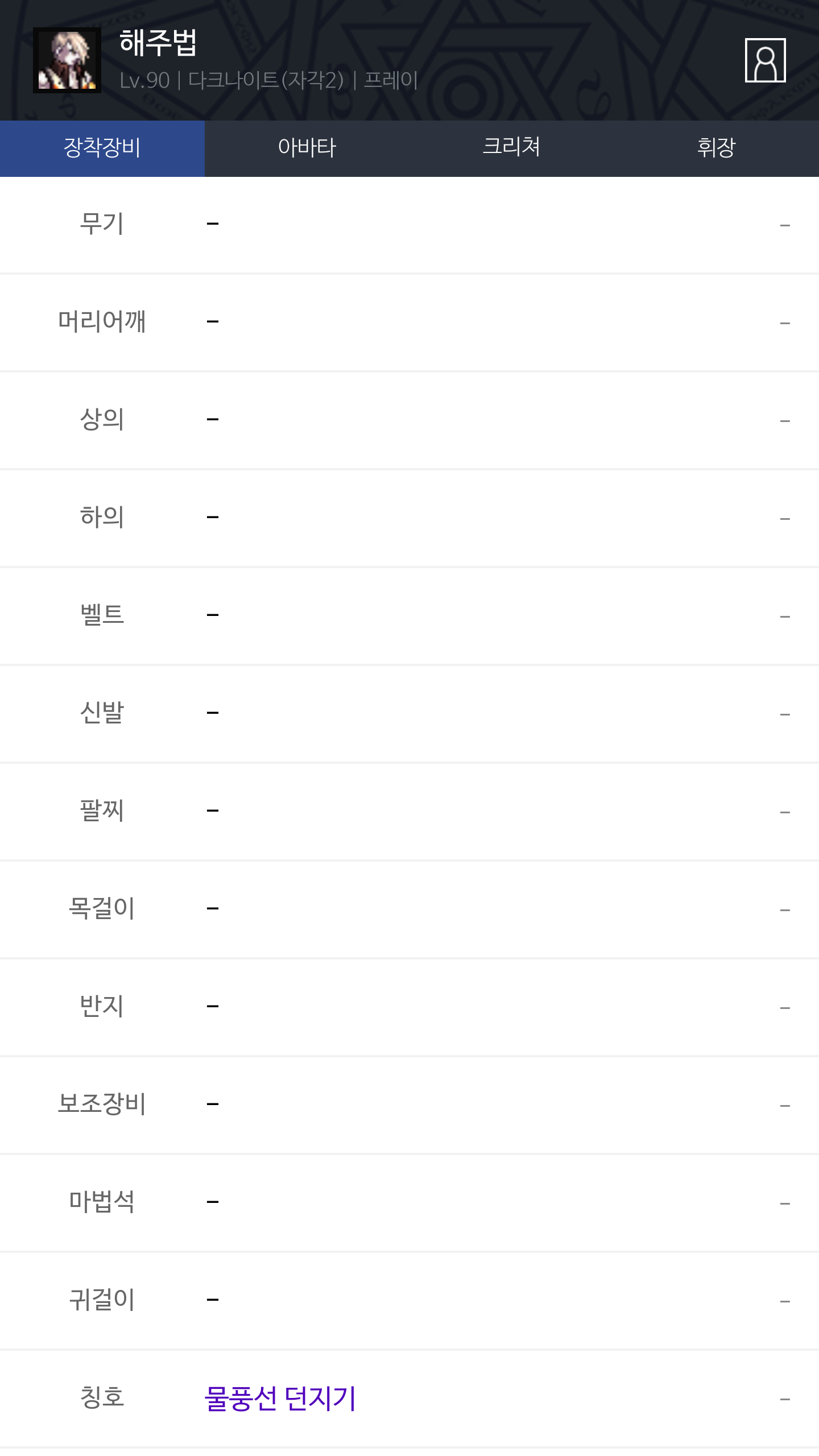Switch to the 아바타 tab
The height and width of the screenshot is (1456, 819).
(307, 148)
